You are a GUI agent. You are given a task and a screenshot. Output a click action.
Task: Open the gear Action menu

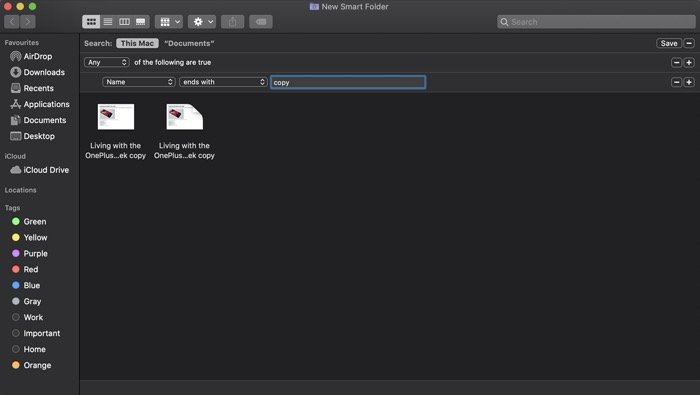[x=202, y=21]
